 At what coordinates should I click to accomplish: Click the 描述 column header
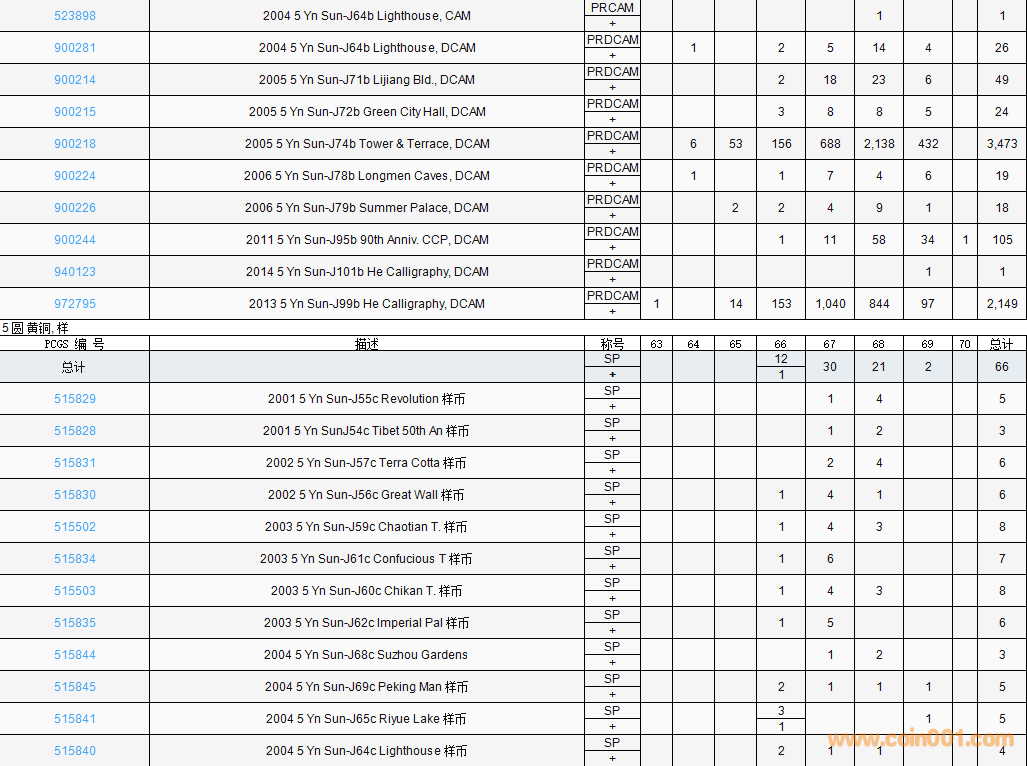click(x=367, y=344)
